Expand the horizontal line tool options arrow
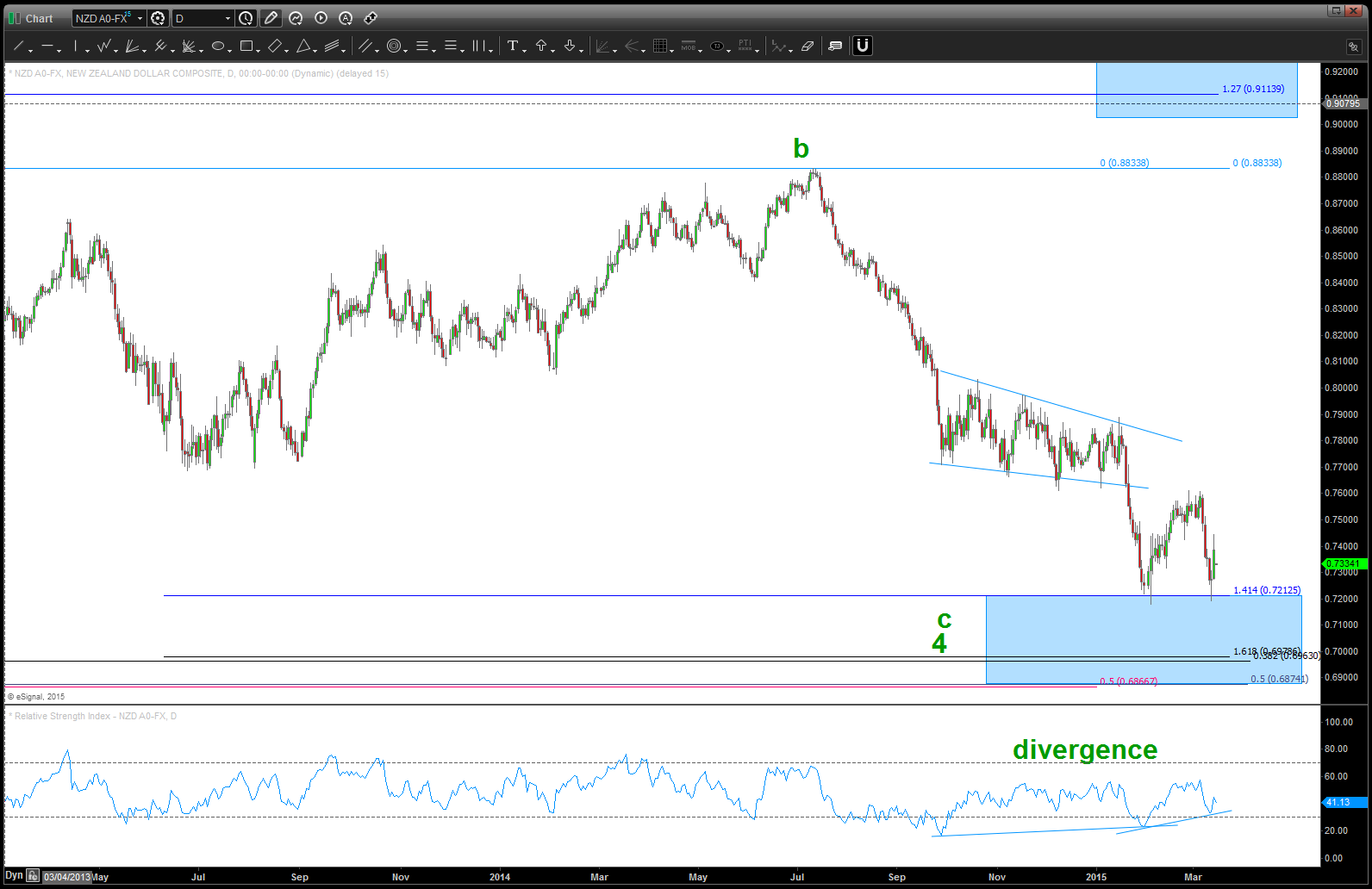 coord(59,51)
